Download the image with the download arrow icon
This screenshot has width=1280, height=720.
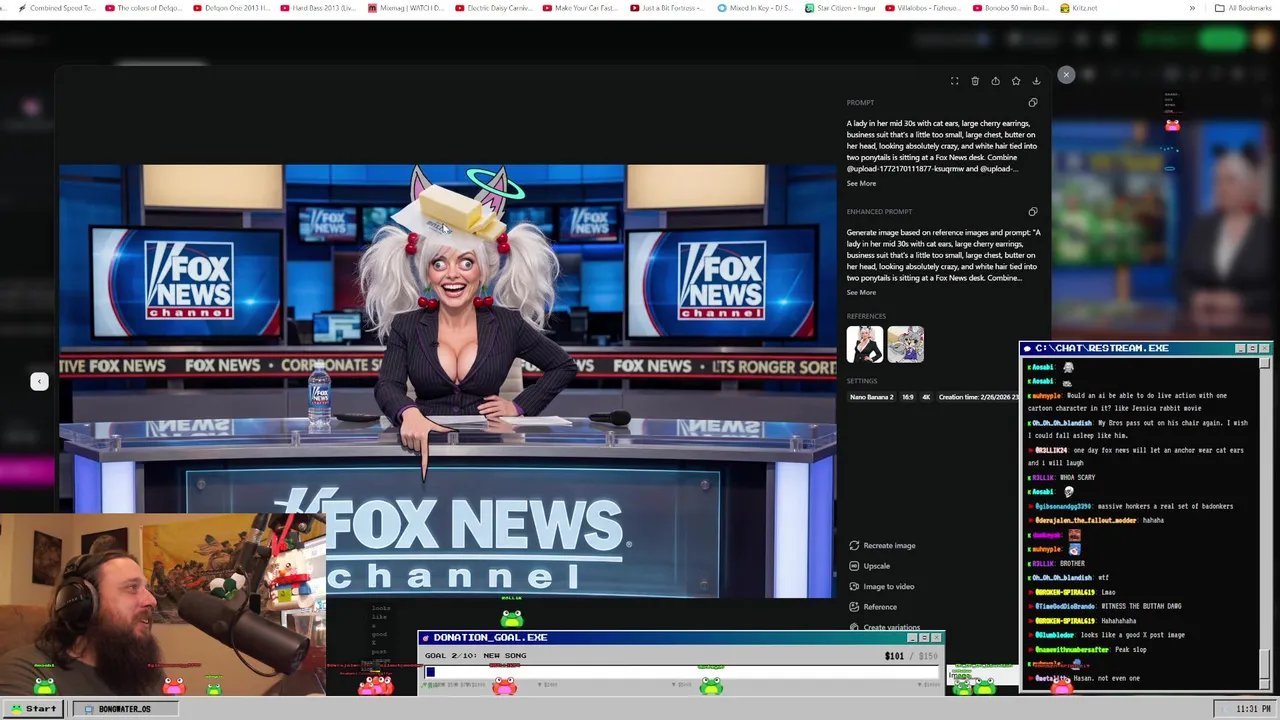(x=1036, y=81)
